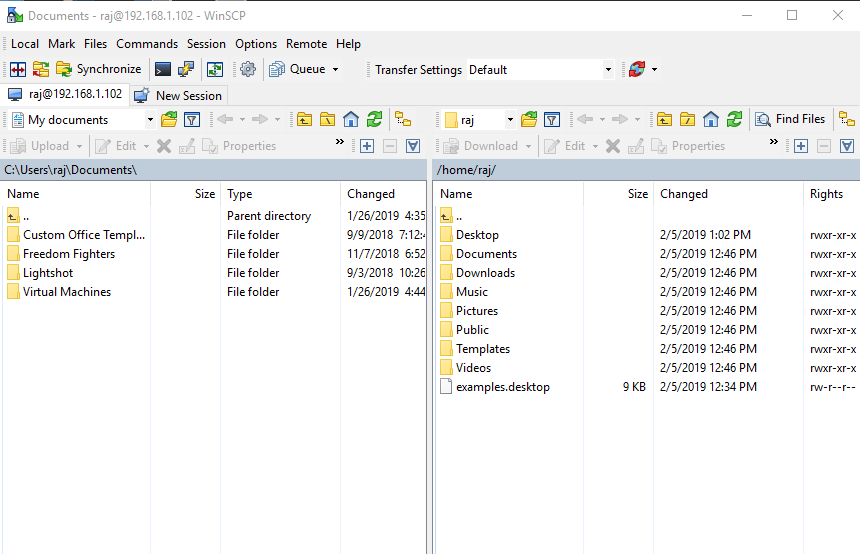Click the local directory tree icon
The height and width of the screenshot is (554, 860).
(x=403, y=120)
